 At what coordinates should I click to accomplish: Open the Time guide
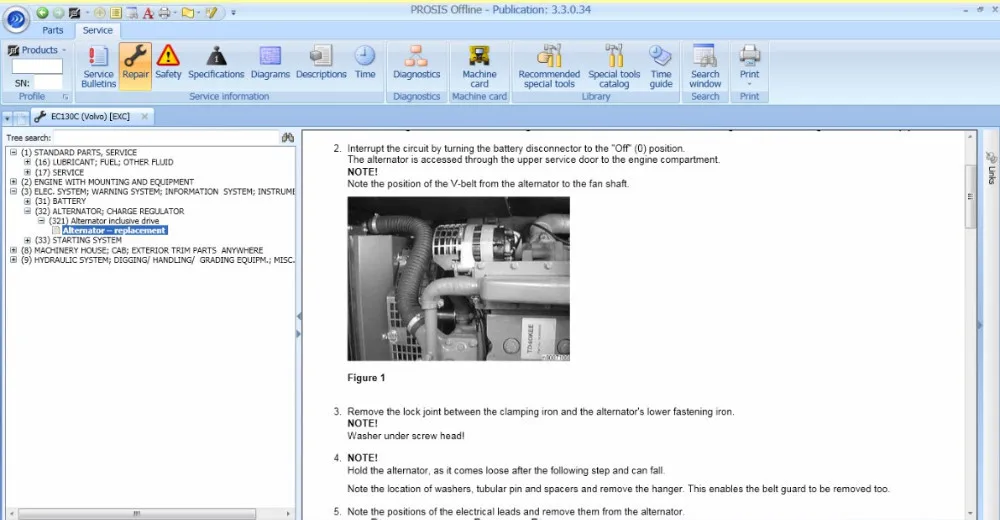661,66
